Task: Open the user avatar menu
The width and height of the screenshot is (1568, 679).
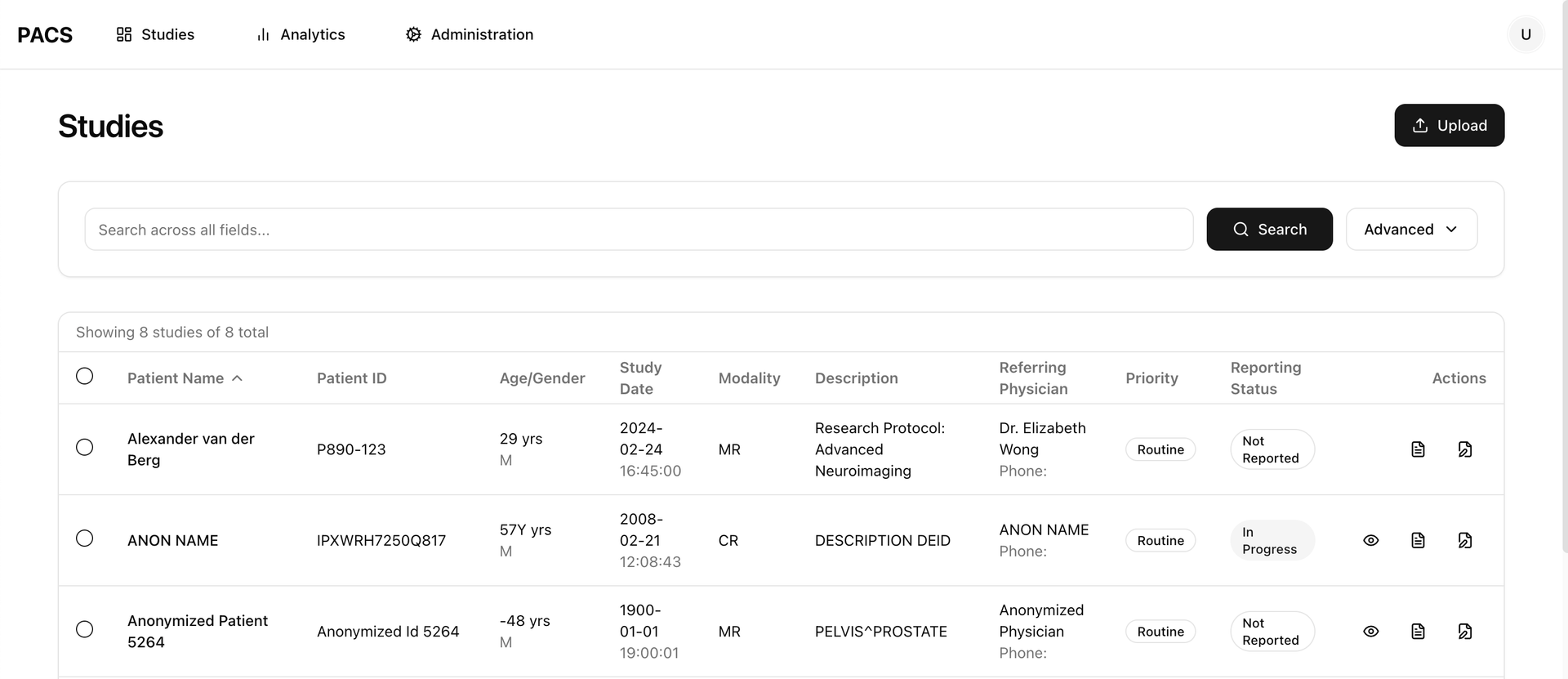Action: tap(1525, 34)
